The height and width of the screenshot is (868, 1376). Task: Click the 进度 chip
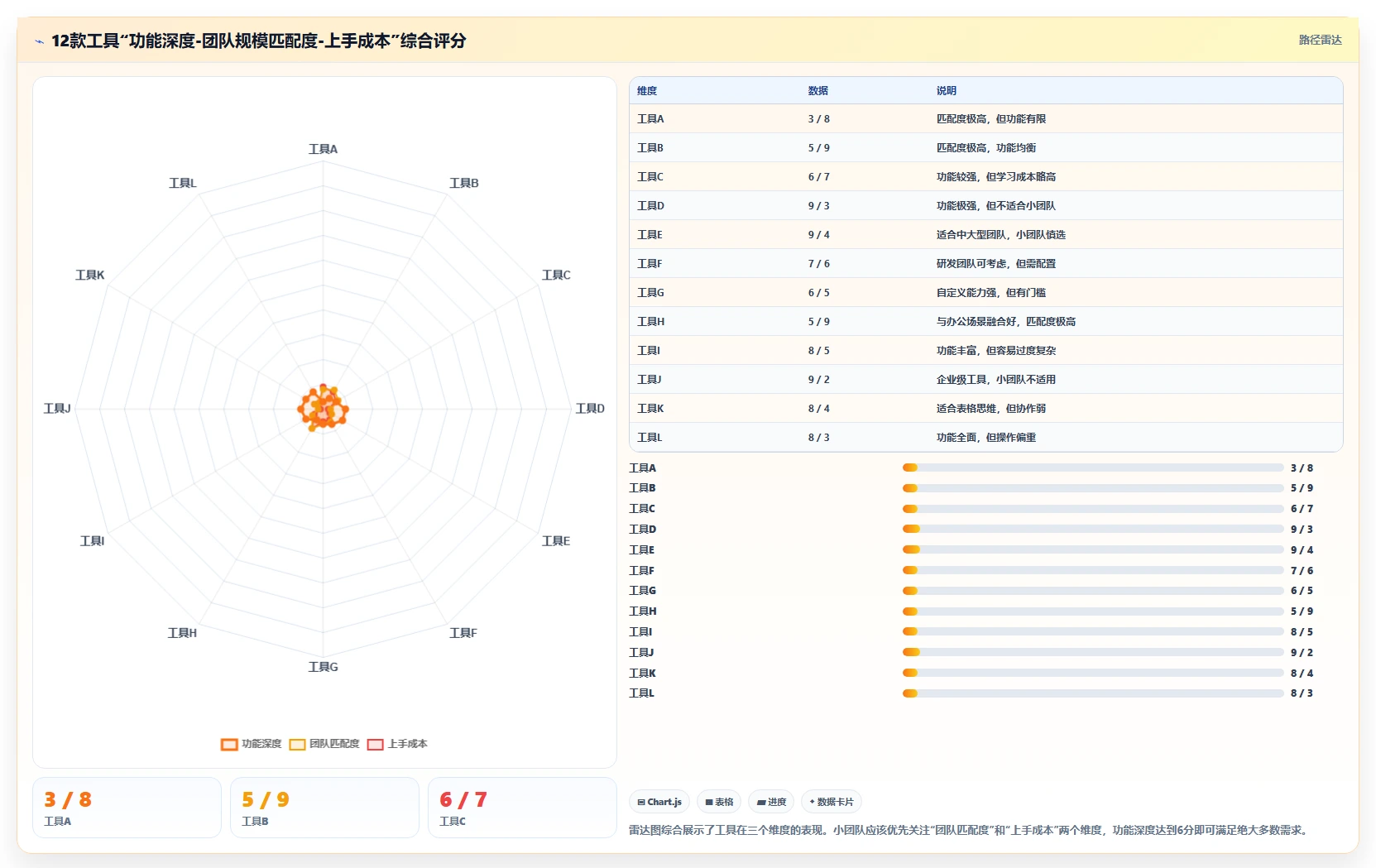[771, 802]
